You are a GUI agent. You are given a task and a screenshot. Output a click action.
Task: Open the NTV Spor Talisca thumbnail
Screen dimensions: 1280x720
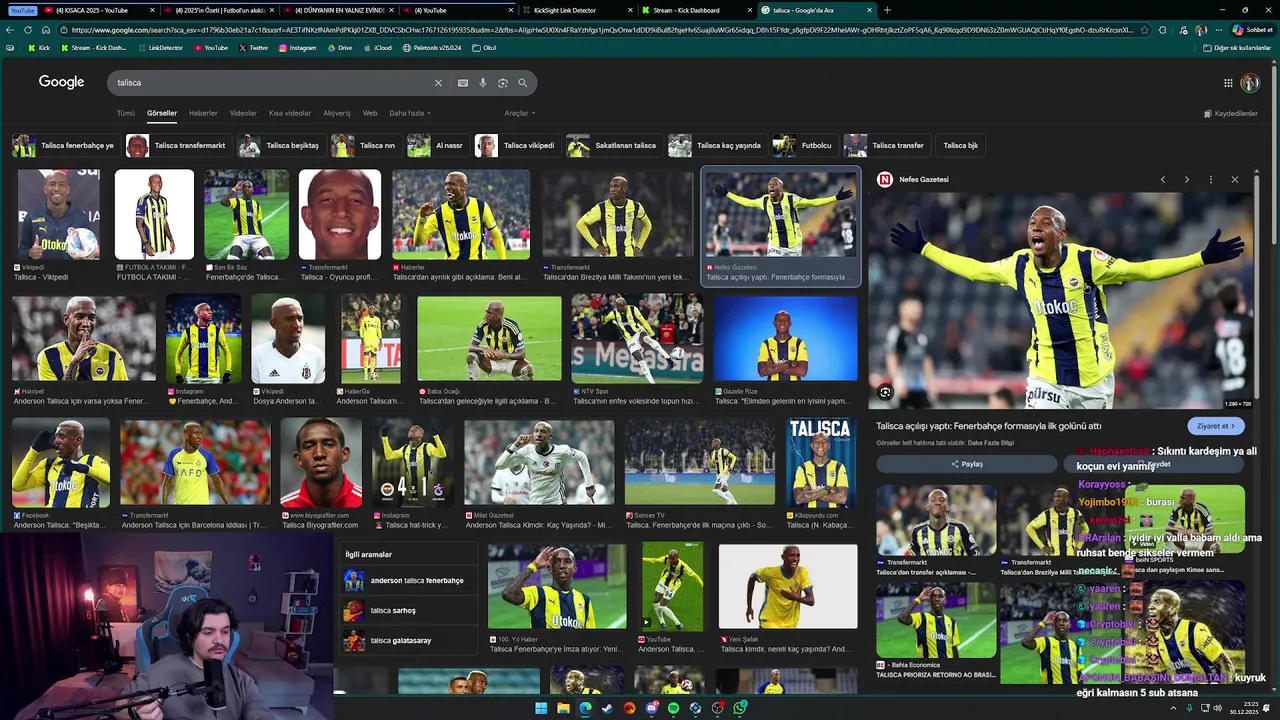point(637,338)
